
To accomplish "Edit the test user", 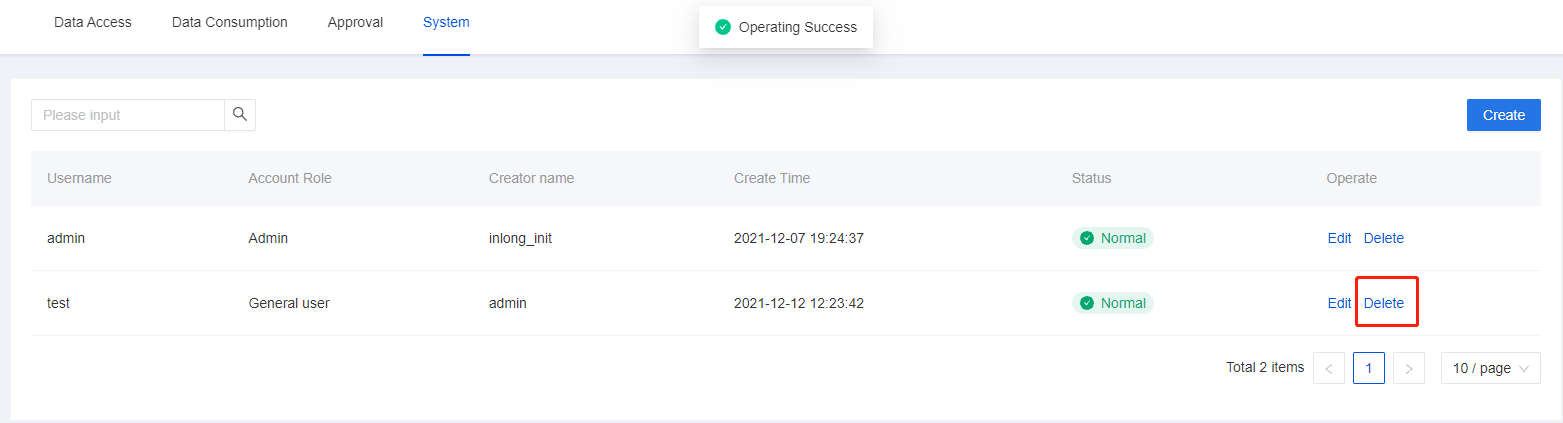I will 1339,303.
